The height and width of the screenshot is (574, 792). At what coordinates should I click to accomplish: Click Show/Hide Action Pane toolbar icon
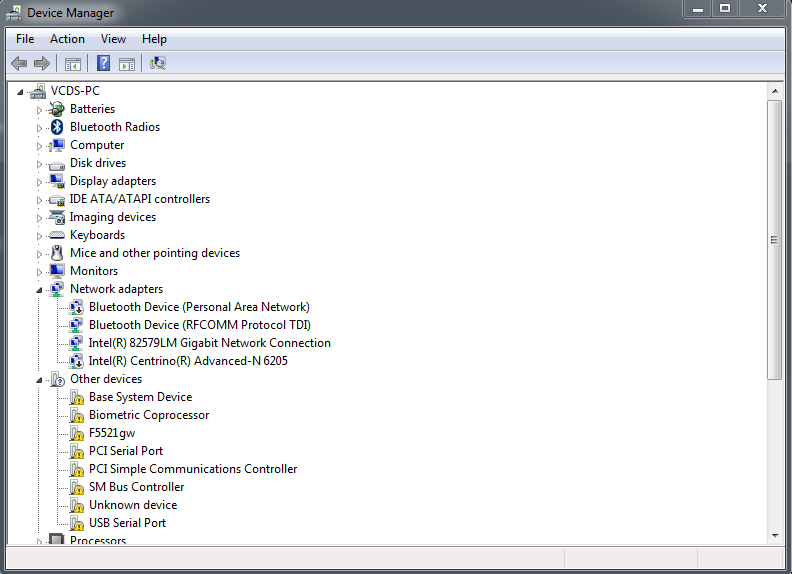pos(127,64)
